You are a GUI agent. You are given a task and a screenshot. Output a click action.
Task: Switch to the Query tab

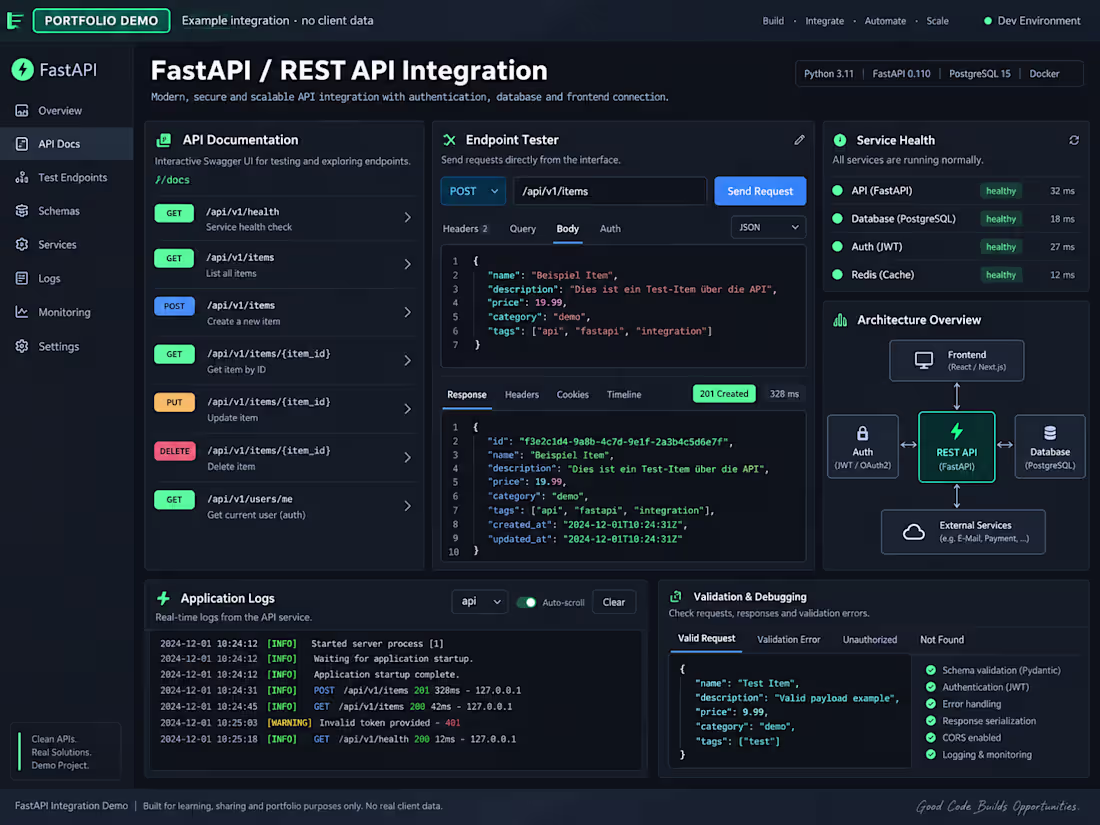click(x=523, y=229)
